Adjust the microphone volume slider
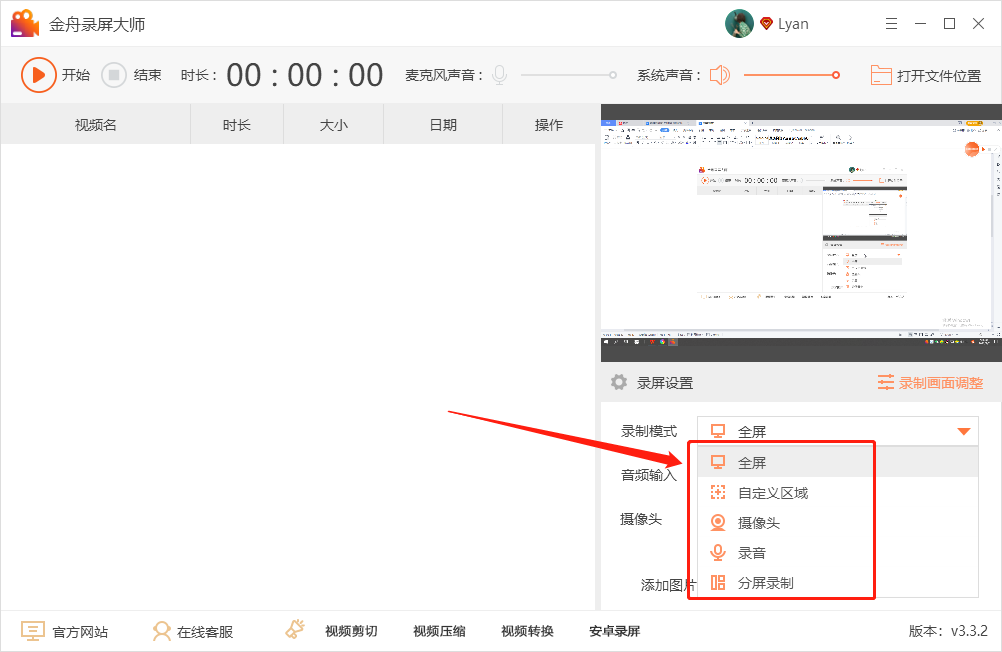 click(569, 75)
